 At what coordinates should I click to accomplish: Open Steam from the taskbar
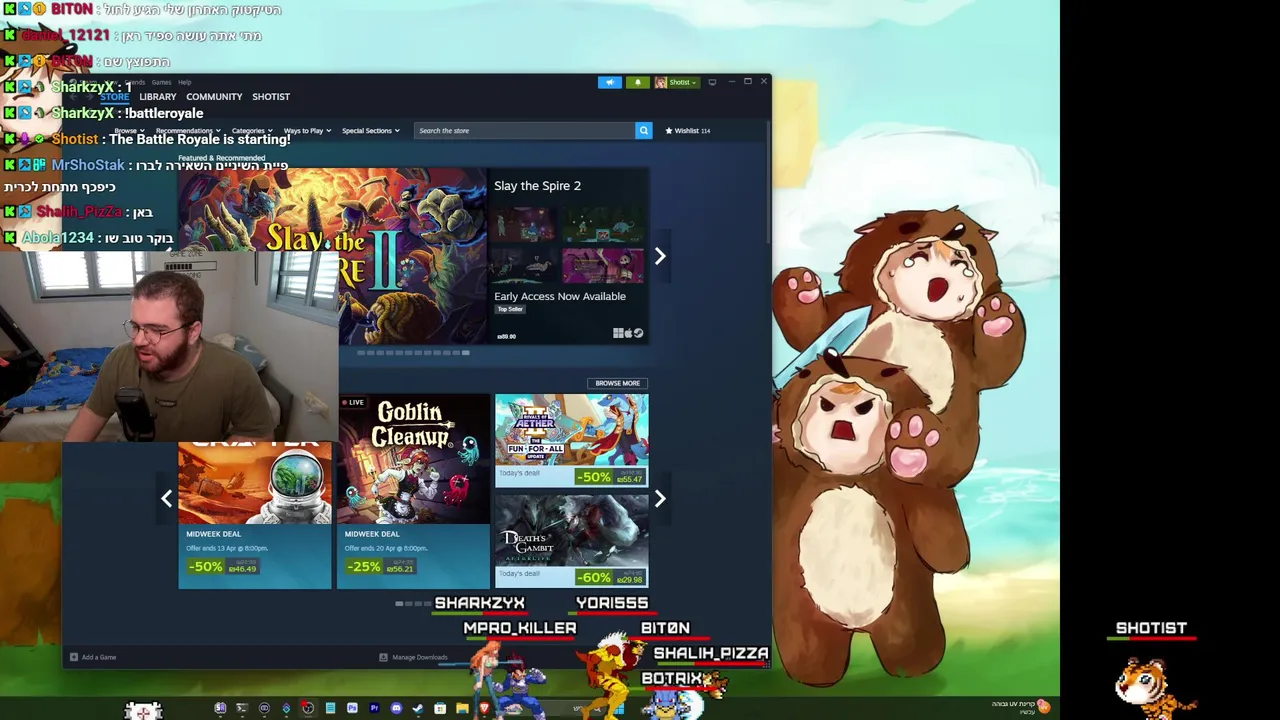[x=418, y=708]
